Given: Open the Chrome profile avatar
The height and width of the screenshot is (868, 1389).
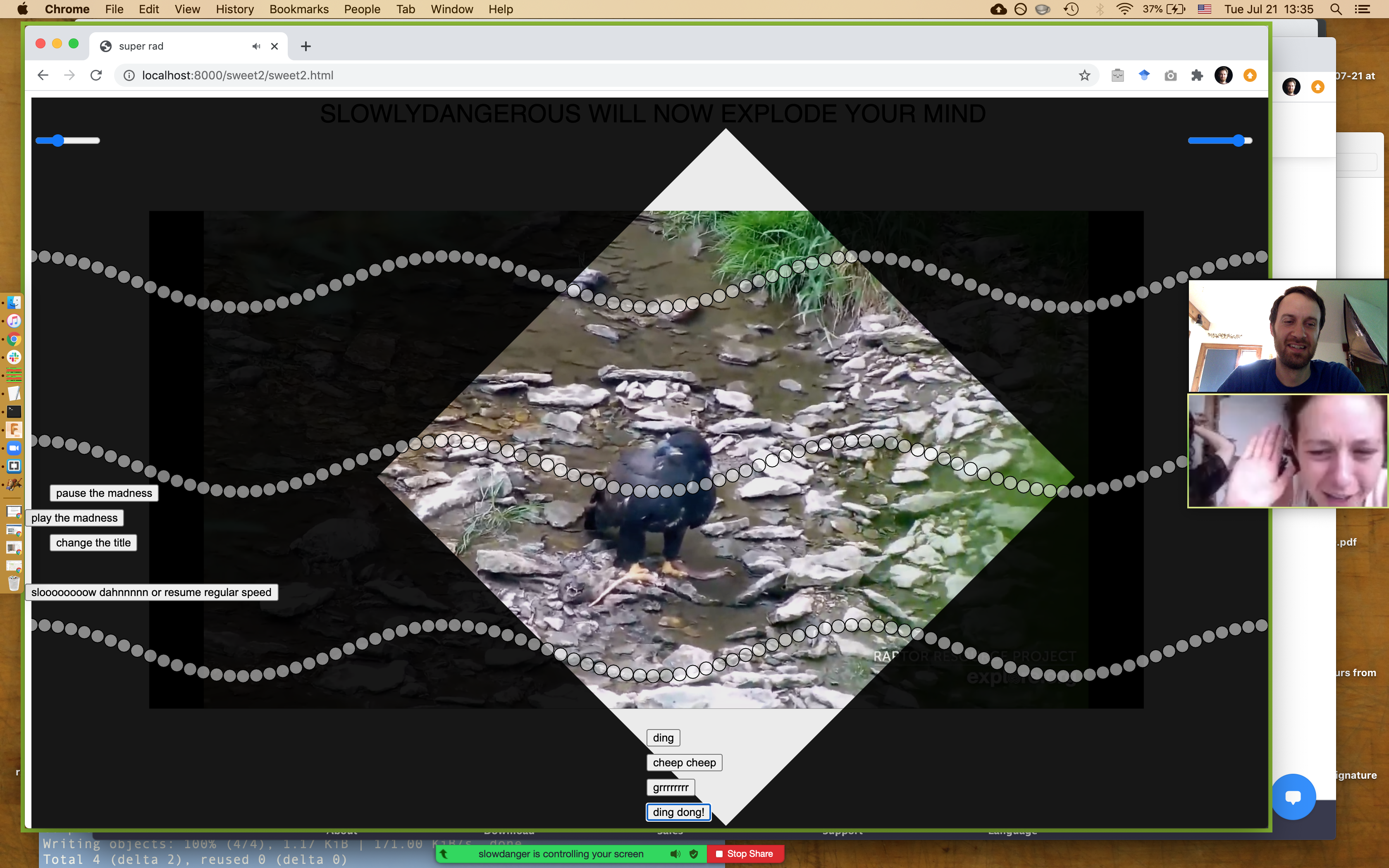Looking at the screenshot, I should pyautogui.click(x=1223, y=75).
